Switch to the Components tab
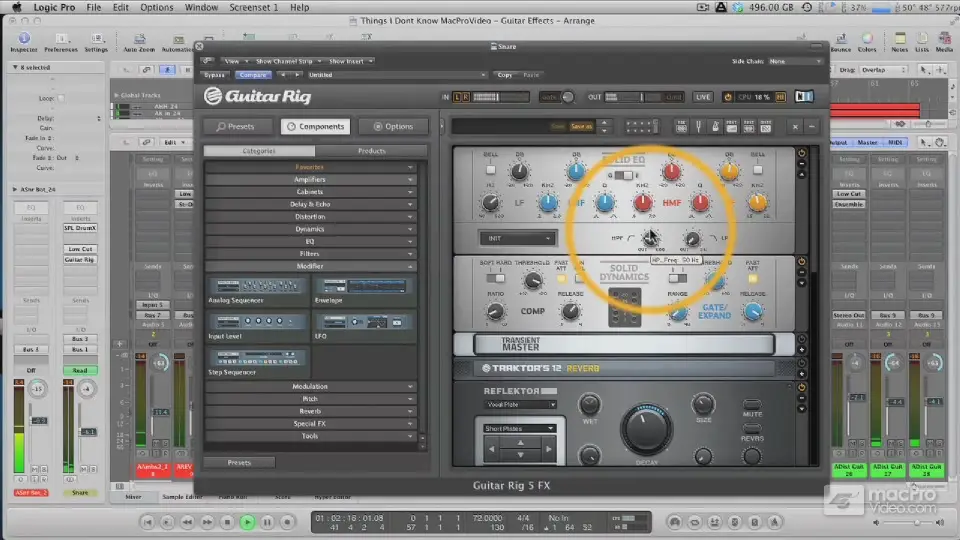The height and width of the screenshot is (540, 960). (x=315, y=127)
